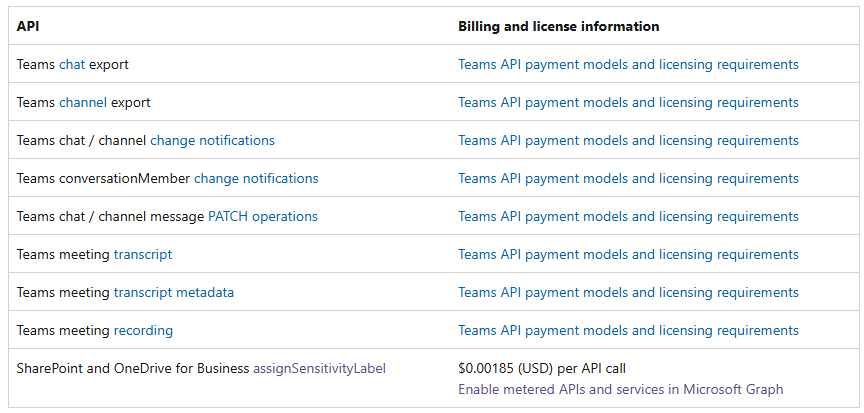Open 'Enable metered APIs and services in Microsoft Graph'

[620, 389]
